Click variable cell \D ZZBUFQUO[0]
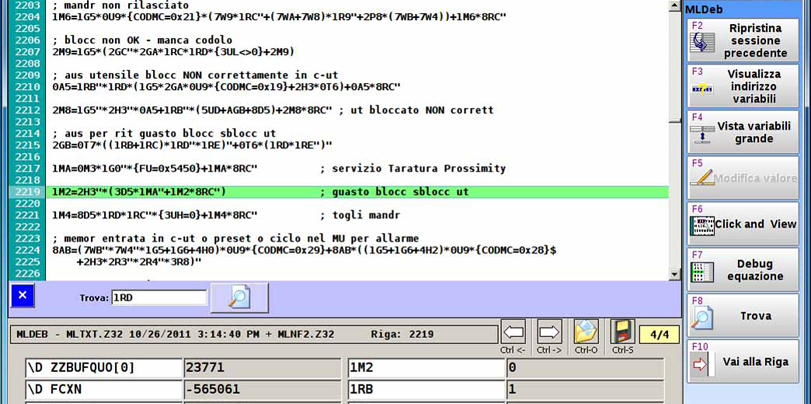The height and width of the screenshot is (404, 811). (x=103, y=368)
